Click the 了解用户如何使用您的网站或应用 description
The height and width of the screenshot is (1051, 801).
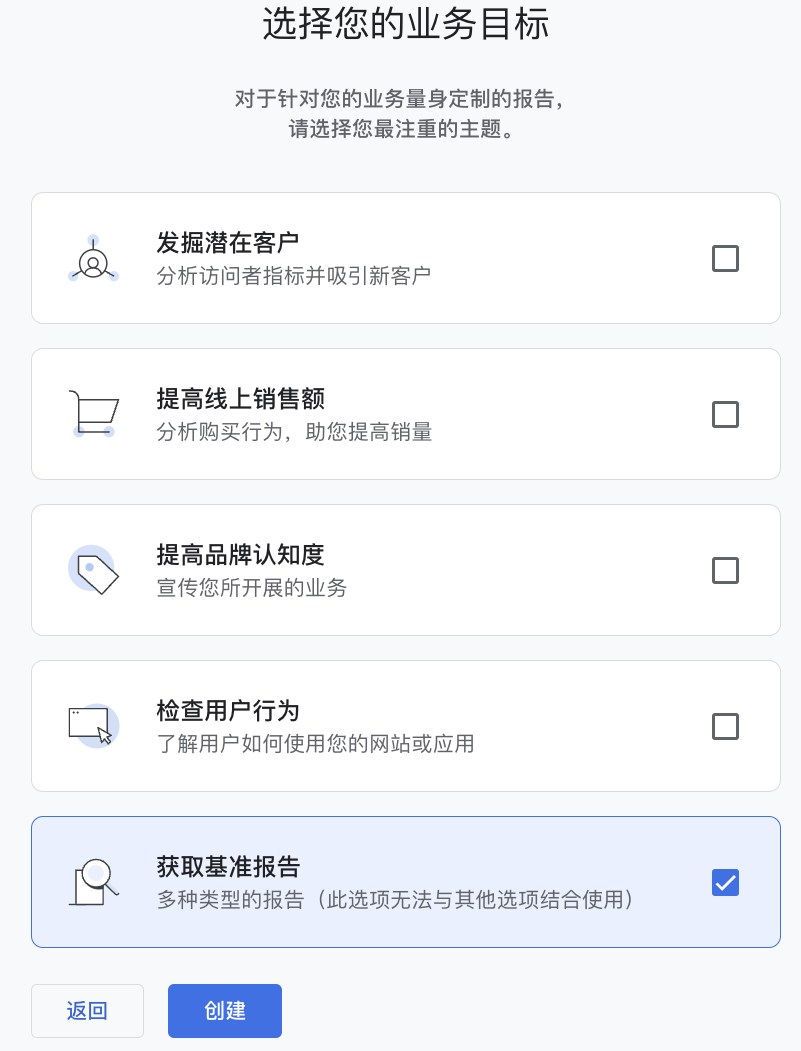pos(315,743)
